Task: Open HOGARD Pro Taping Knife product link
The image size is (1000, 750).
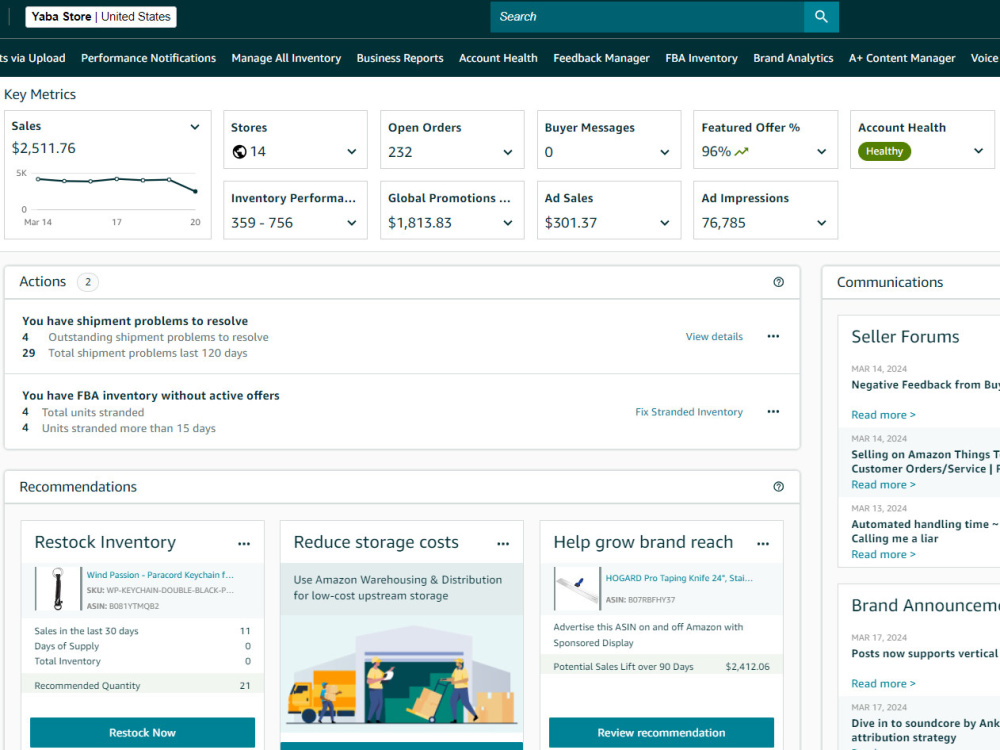Action: [x=679, y=578]
